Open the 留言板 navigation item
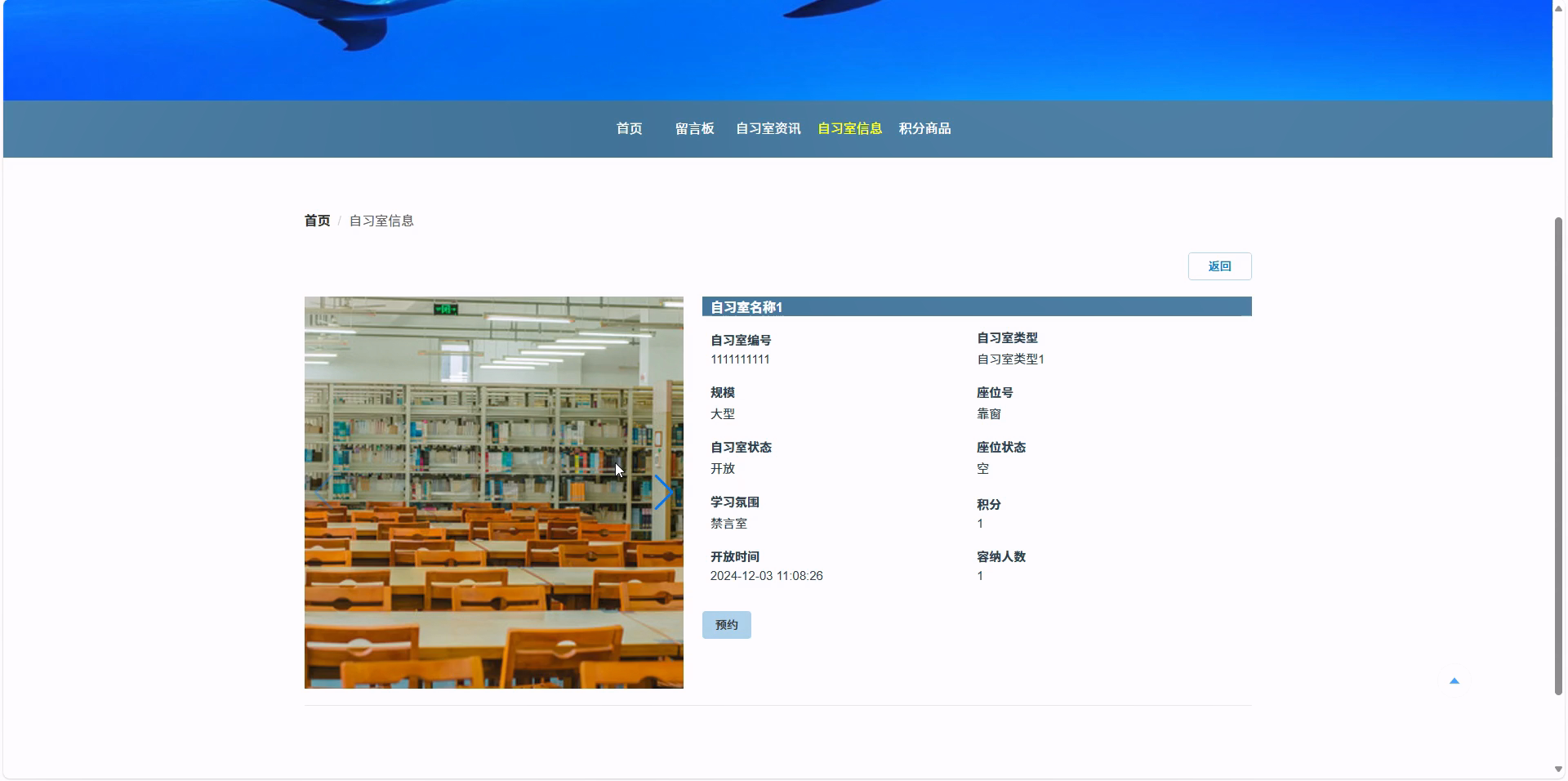Screen dimensions: 1568x781 coord(694,128)
